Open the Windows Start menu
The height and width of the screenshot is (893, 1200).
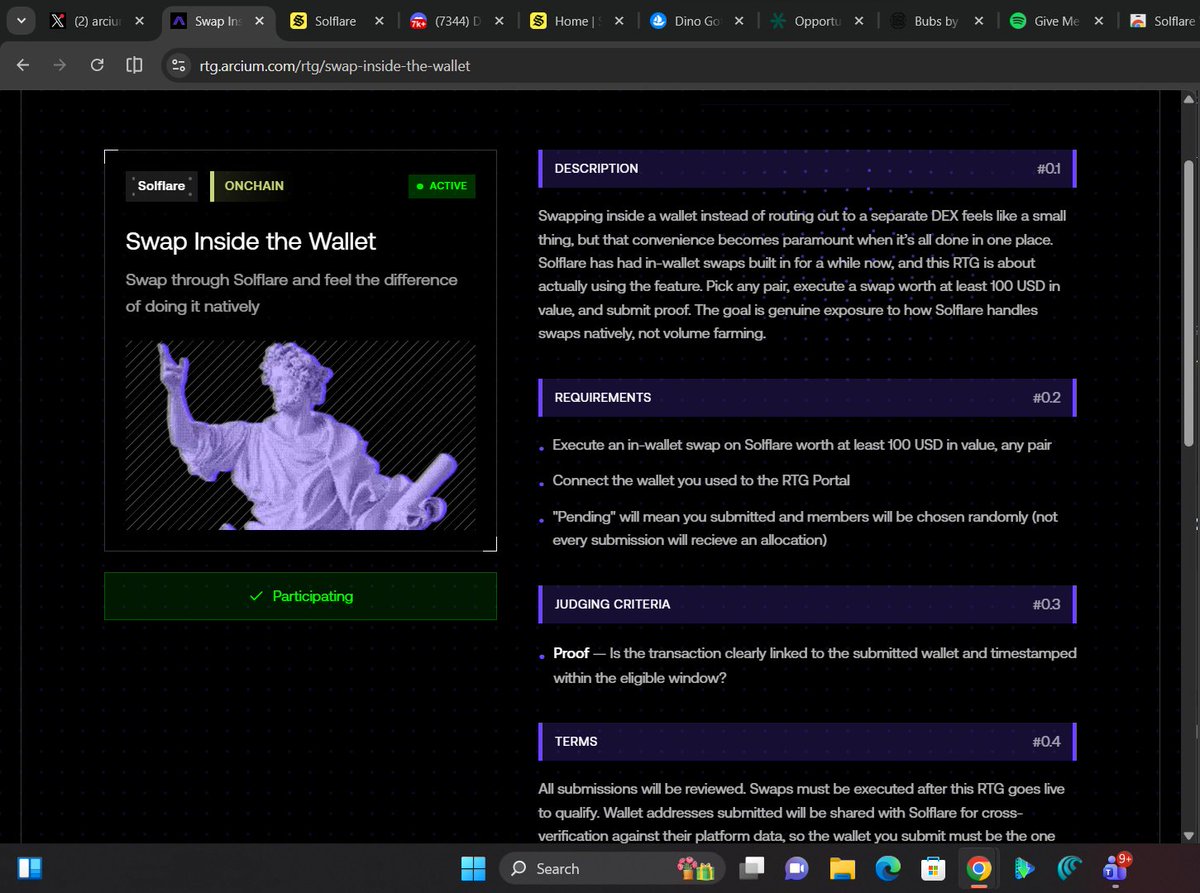point(472,868)
